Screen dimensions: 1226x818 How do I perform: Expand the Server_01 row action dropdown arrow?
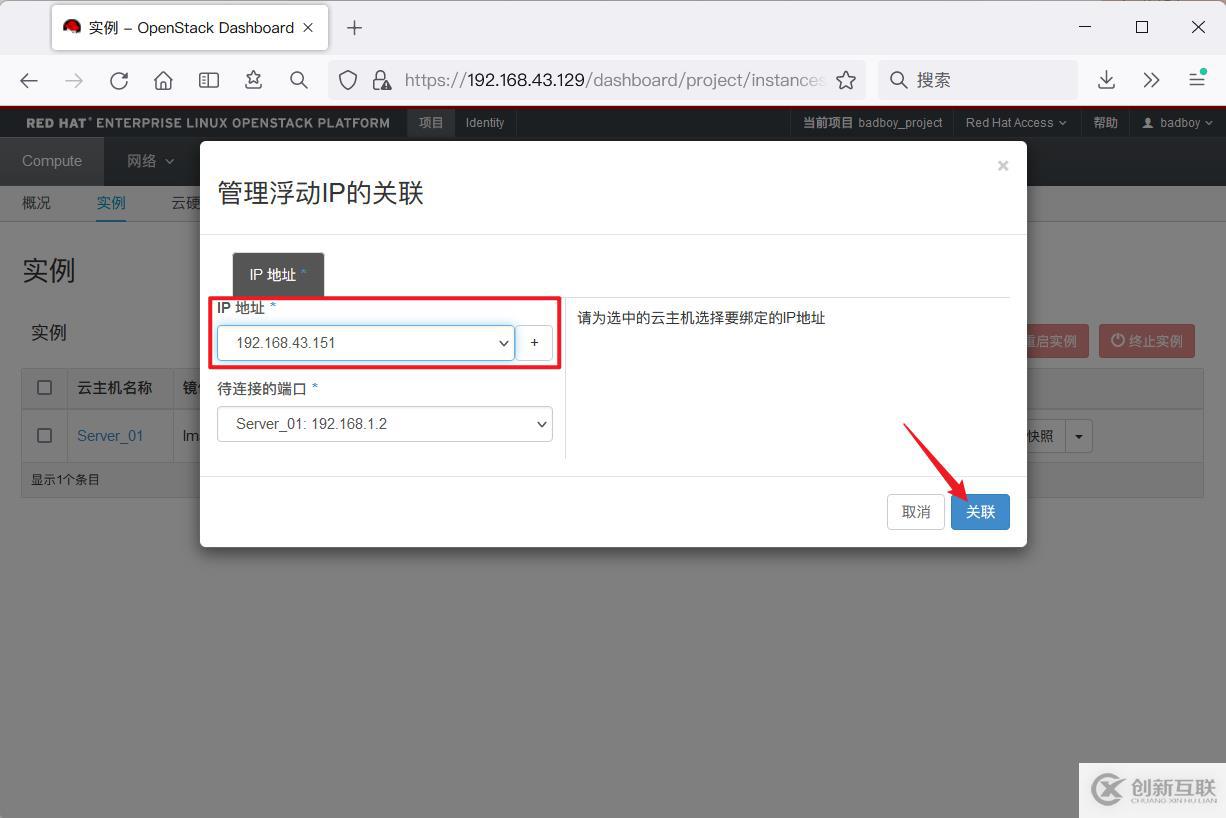click(x=1078, y=436)
